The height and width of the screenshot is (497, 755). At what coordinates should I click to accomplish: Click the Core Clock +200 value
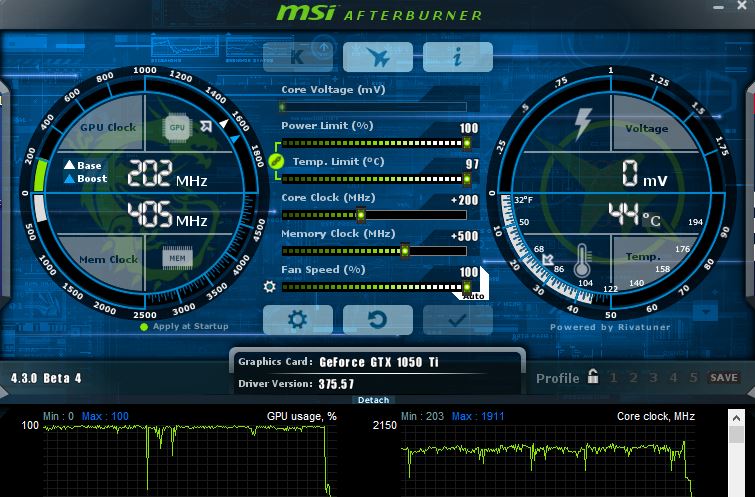tap(464, 200)
